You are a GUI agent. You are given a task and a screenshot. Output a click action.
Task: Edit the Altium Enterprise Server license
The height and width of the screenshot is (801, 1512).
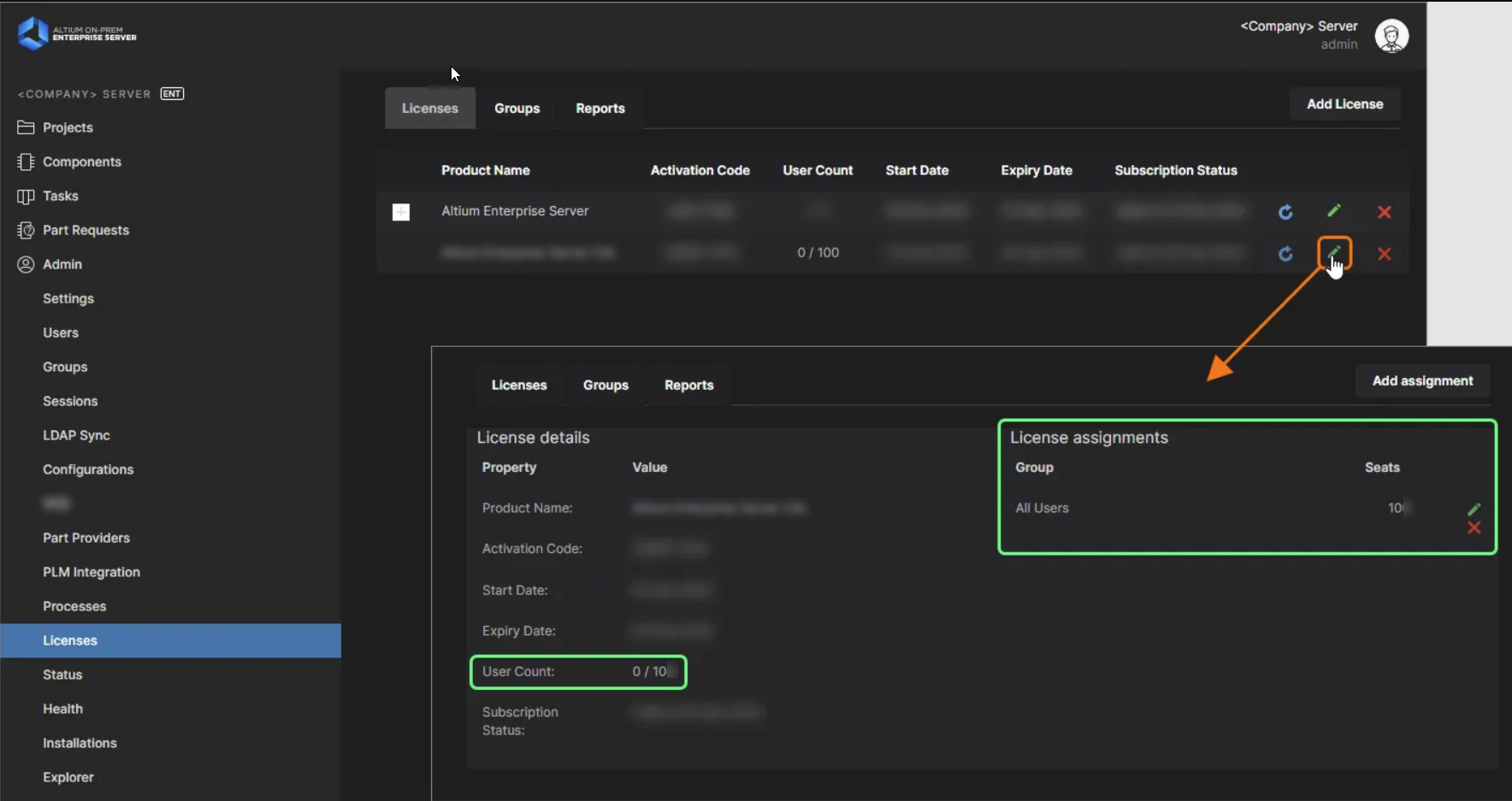coord(1334,211)
